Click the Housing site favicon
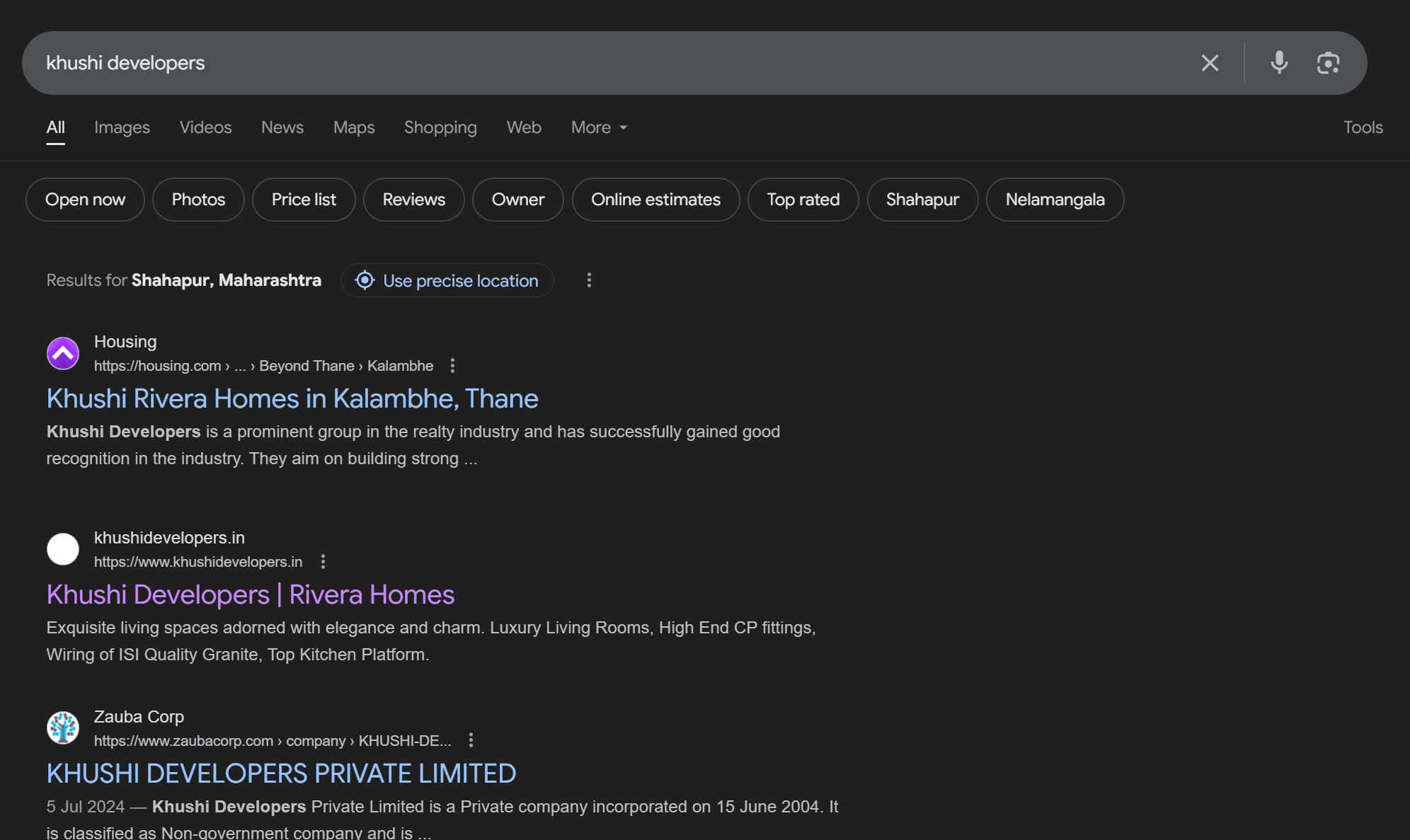This screenshot has height=840, width=1410. [63, 353]
